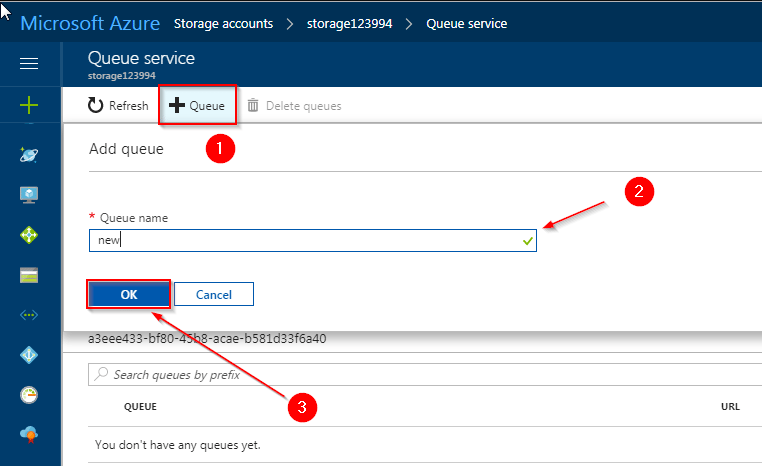Click the 'You don't have any queues yet.' text
This screenshot has width=762, height=466.
[178, 445]
